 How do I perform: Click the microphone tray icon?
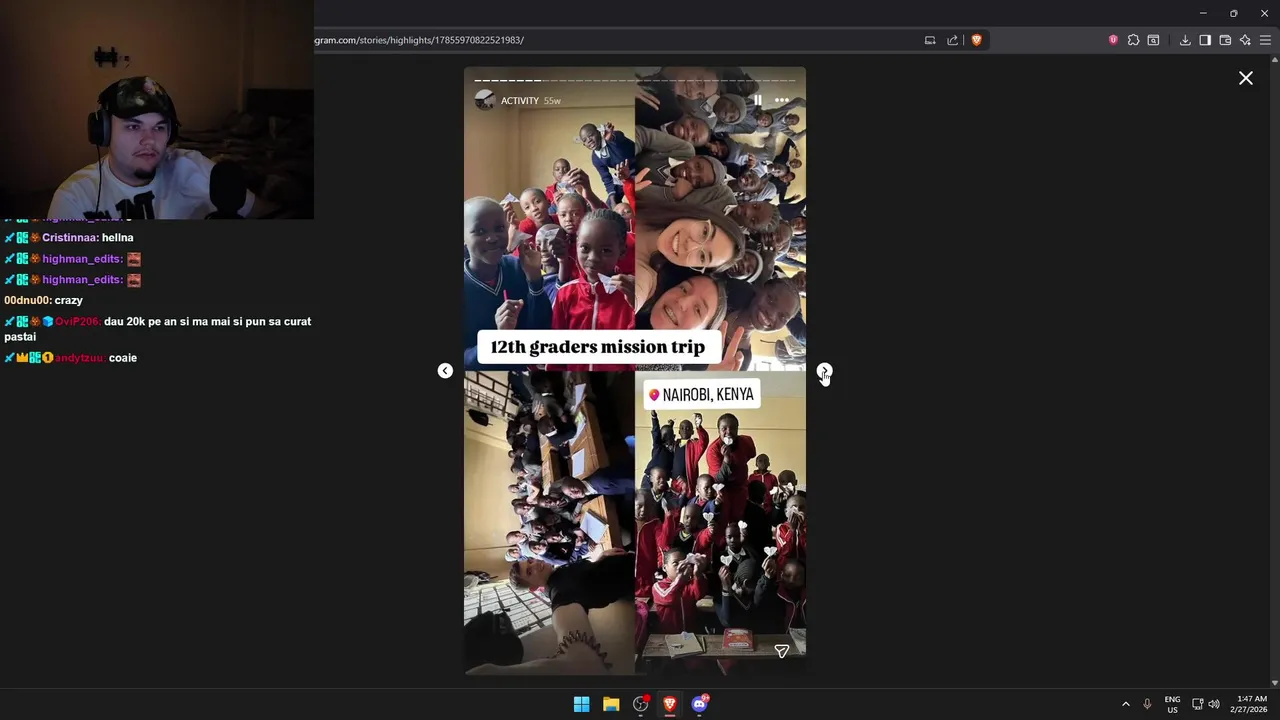[x=1147, y=704]
